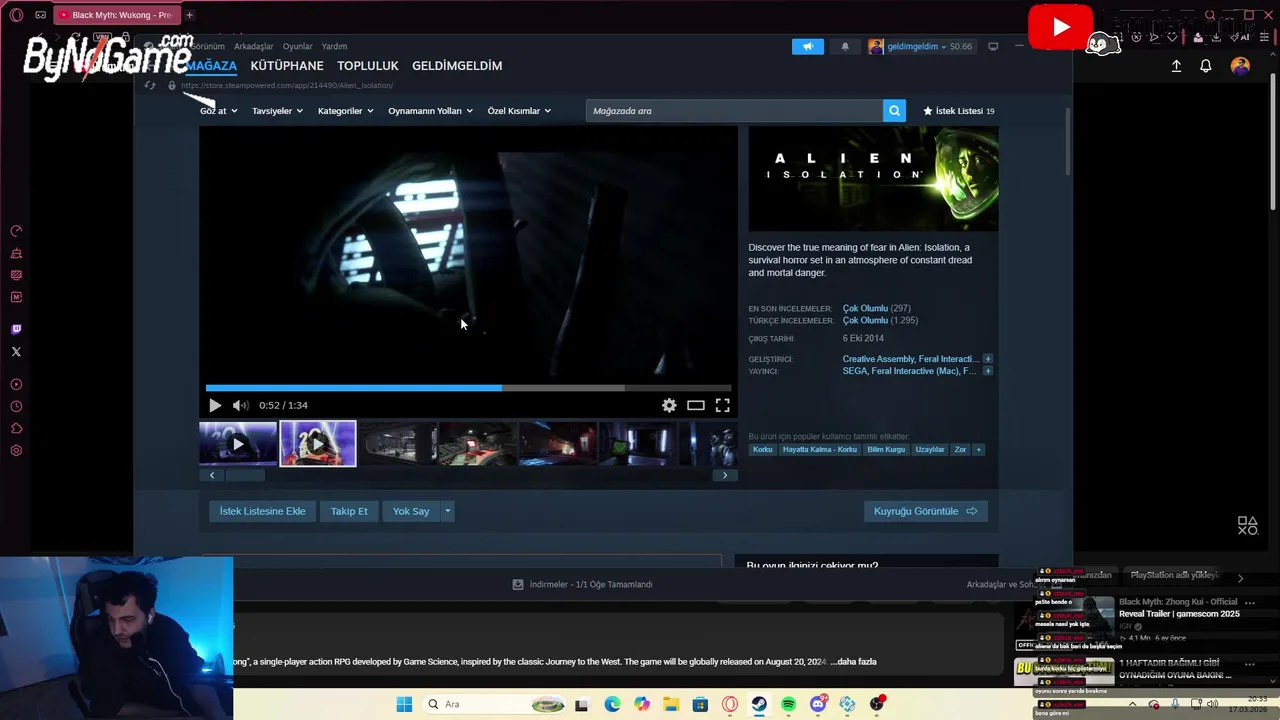Viewport: 1280px width, 720px height.
Task: Open the fifth screenshot thumbnail
Action: [x=558, y=444]
